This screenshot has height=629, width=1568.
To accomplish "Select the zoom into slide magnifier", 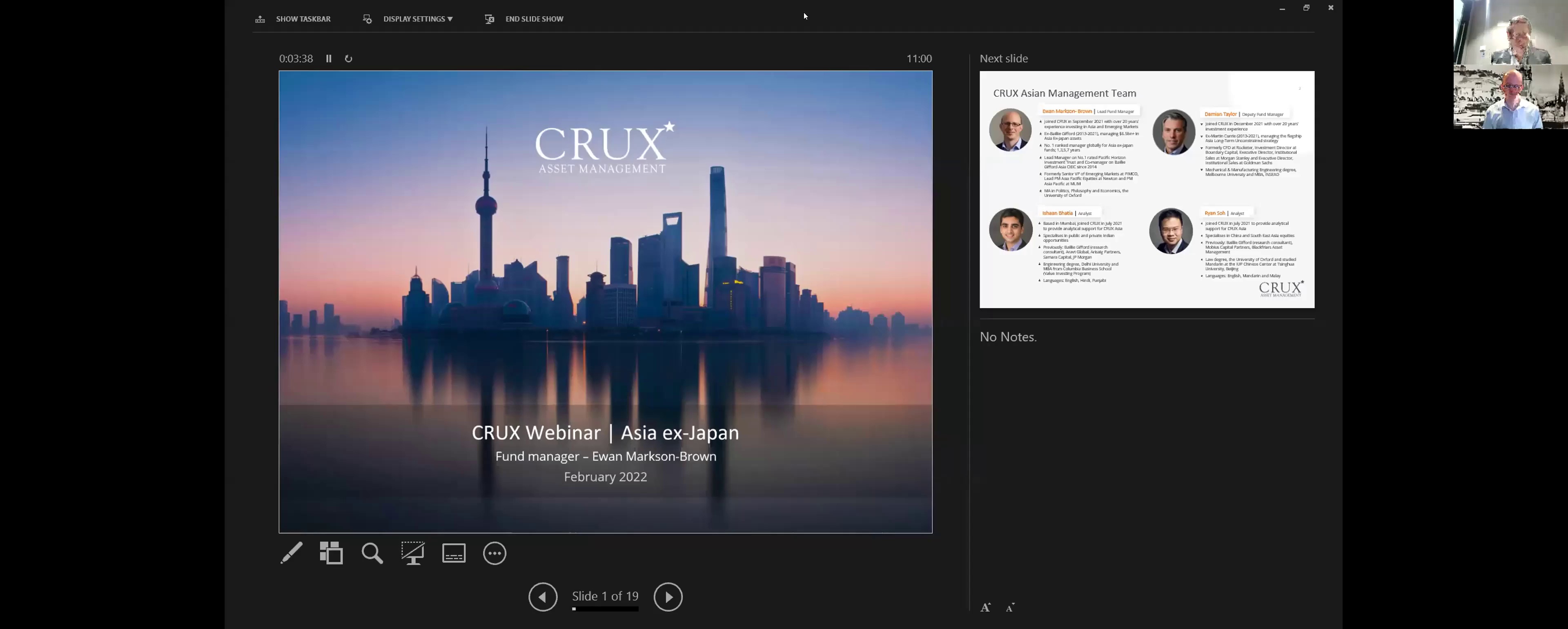I will click(372, 553).
